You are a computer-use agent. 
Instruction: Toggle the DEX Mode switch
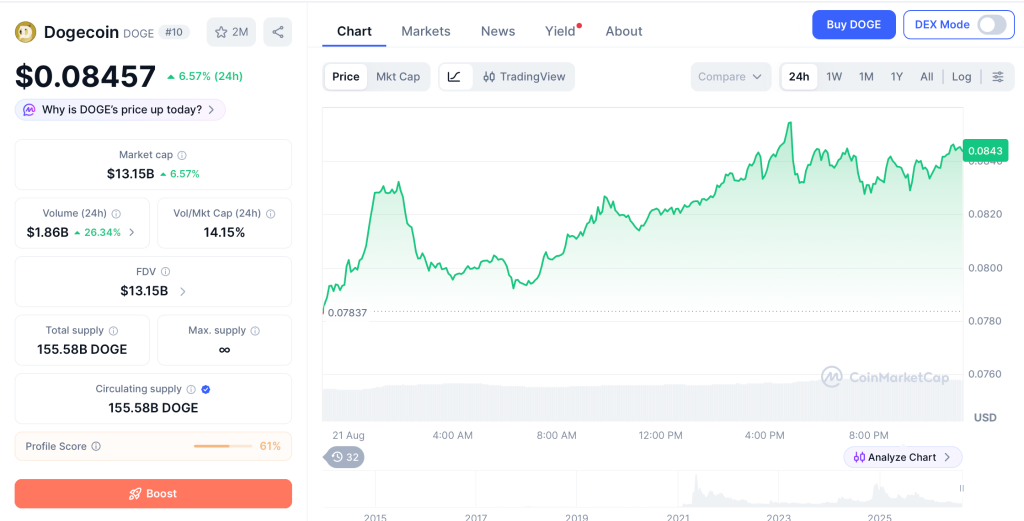(991, 25)
